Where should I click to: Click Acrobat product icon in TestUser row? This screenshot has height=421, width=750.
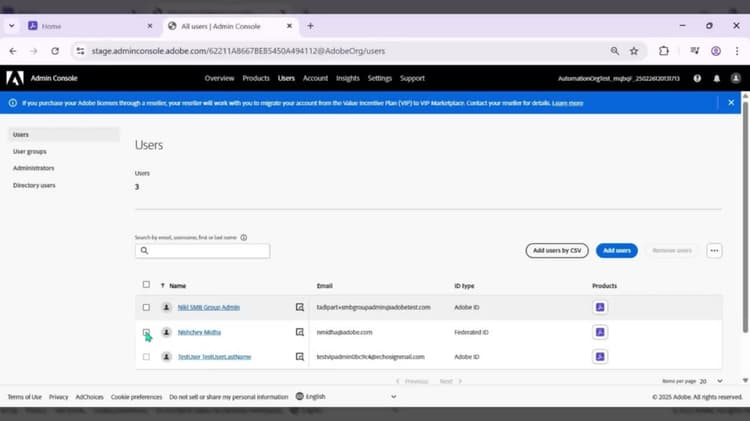600,356
